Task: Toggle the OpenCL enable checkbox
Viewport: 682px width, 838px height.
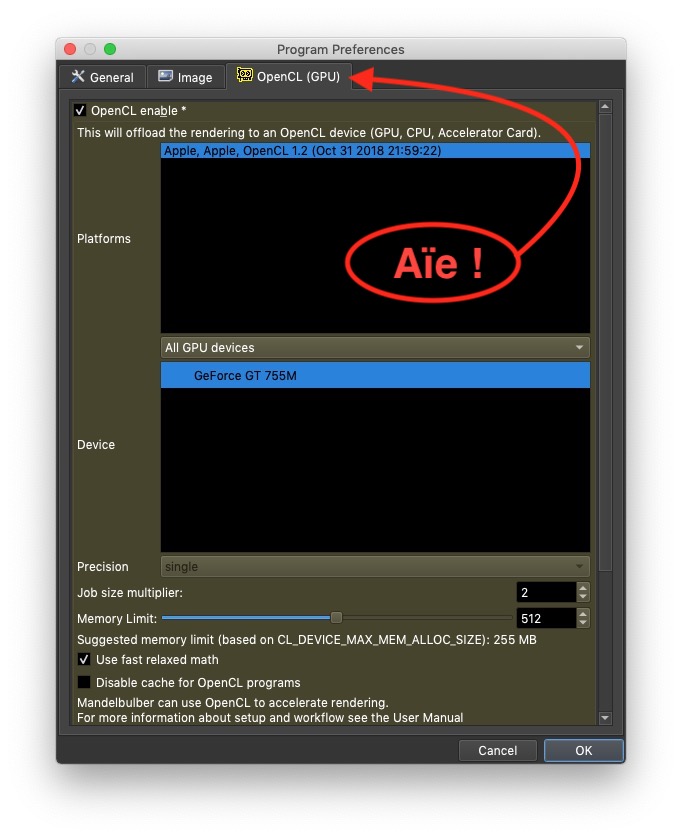Action: [x=80, y=111]
